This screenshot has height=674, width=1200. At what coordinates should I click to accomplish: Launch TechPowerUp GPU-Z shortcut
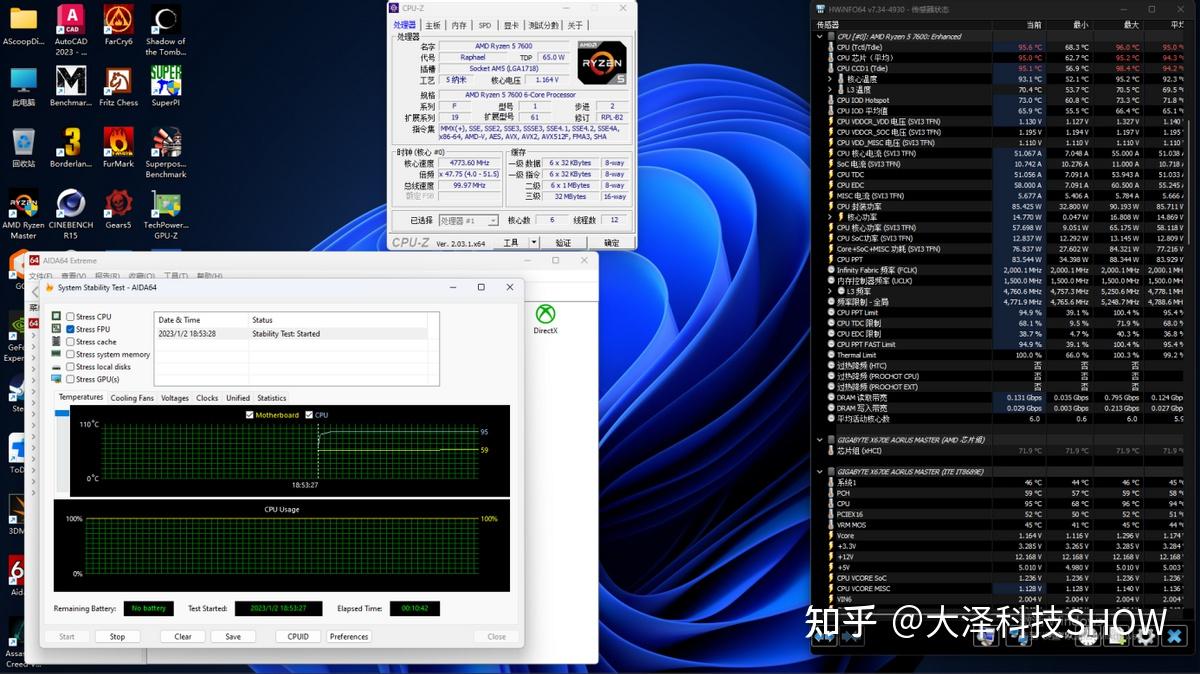(166, 214)
